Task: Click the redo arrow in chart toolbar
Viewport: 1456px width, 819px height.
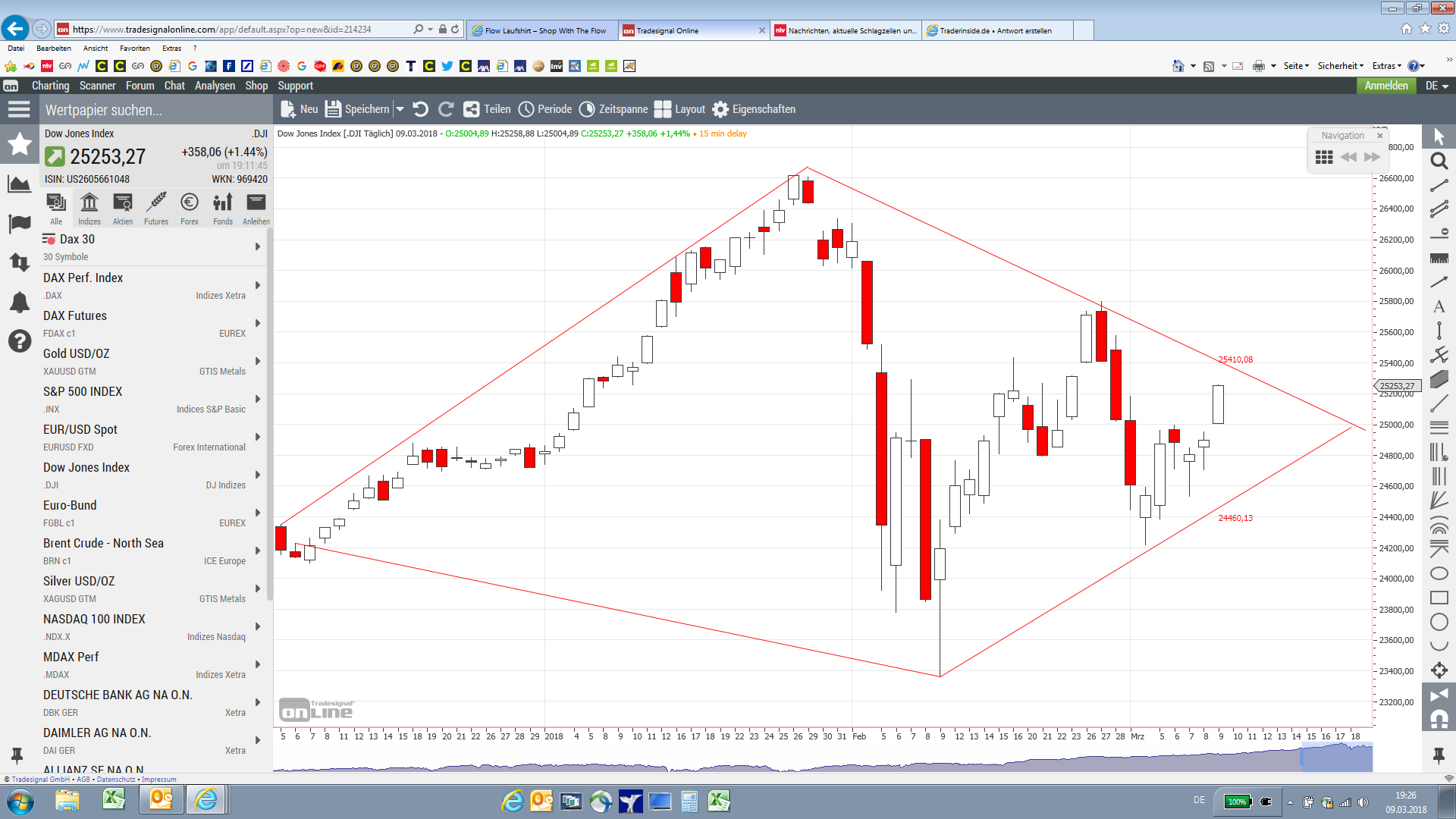Action: tap(446, 109)
